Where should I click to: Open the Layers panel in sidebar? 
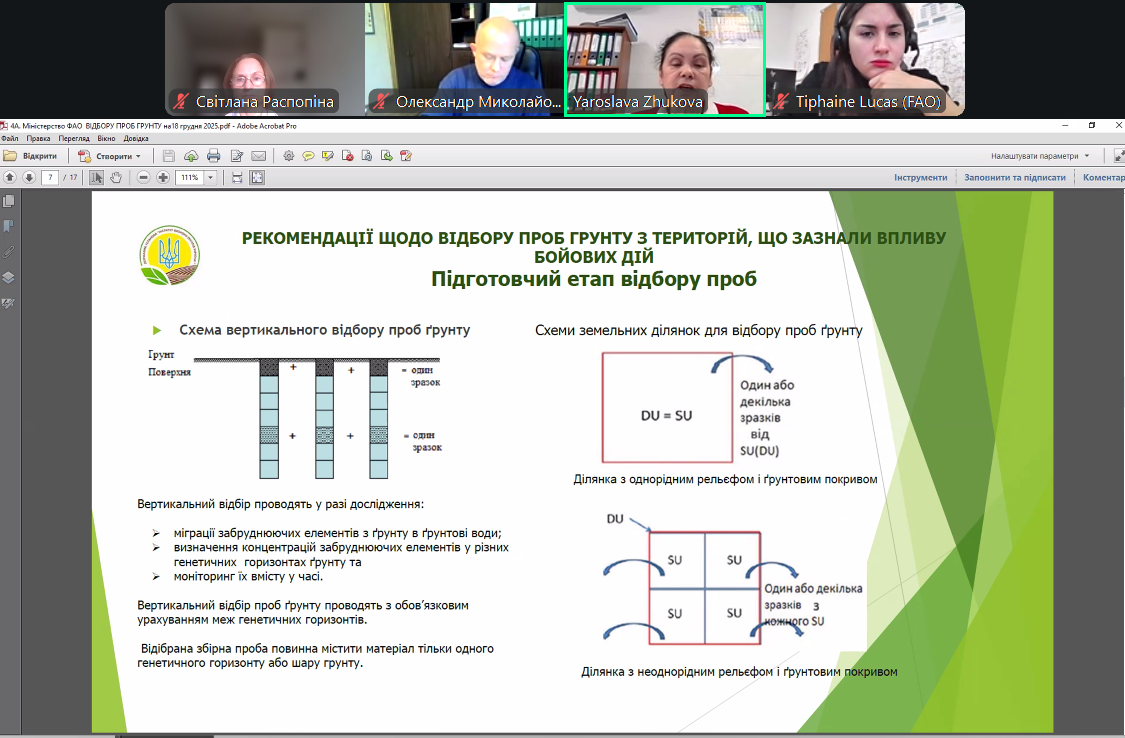pyautogui.click(x=9, y=277)
